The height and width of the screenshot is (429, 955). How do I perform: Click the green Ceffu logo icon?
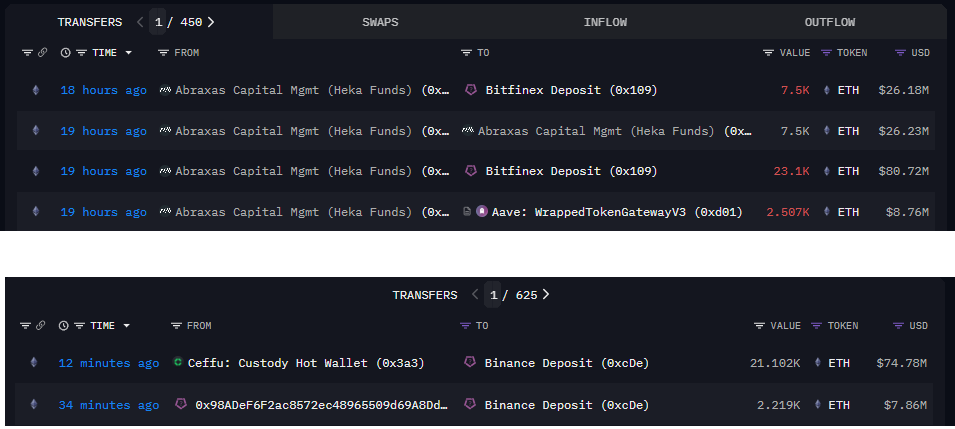point(178,362)
